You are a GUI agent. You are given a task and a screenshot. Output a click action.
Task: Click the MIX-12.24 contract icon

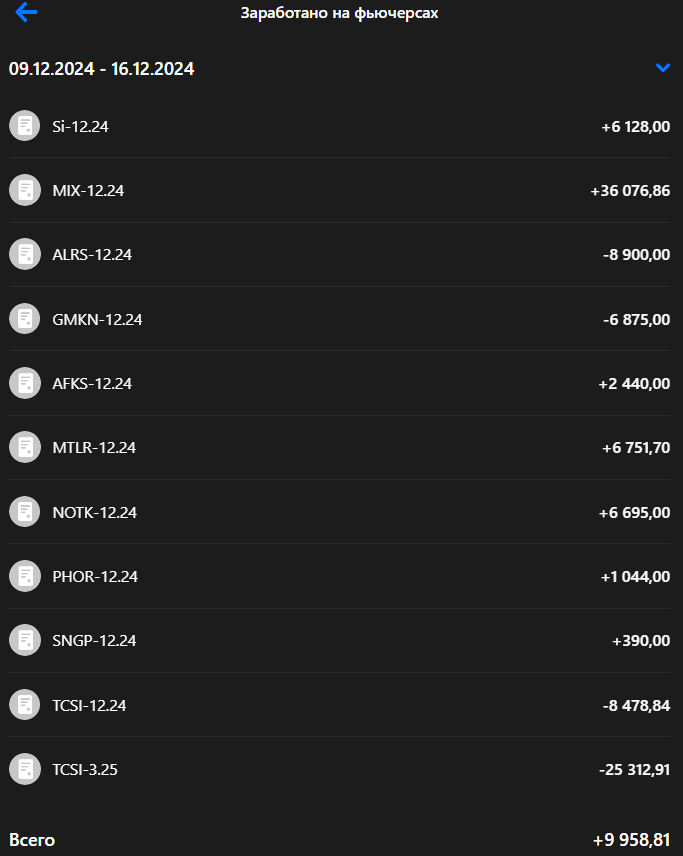click(24, 190)
